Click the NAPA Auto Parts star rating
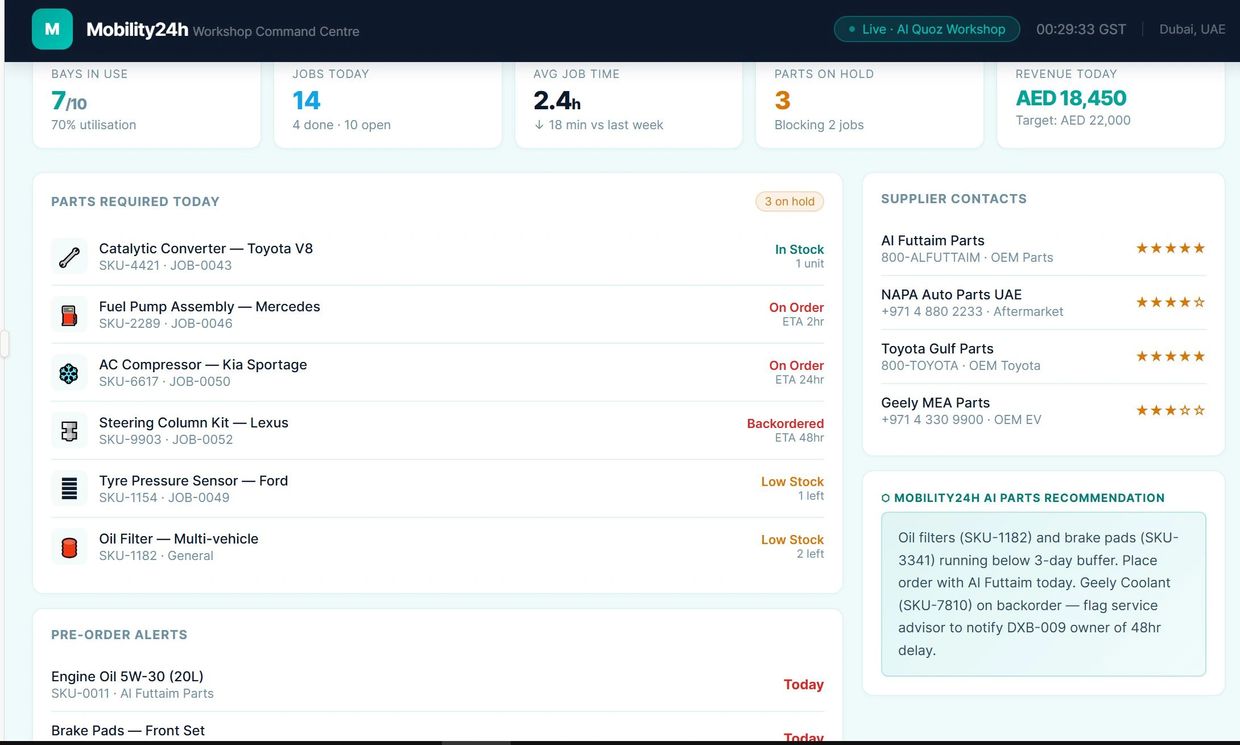 pos(1170,302)
